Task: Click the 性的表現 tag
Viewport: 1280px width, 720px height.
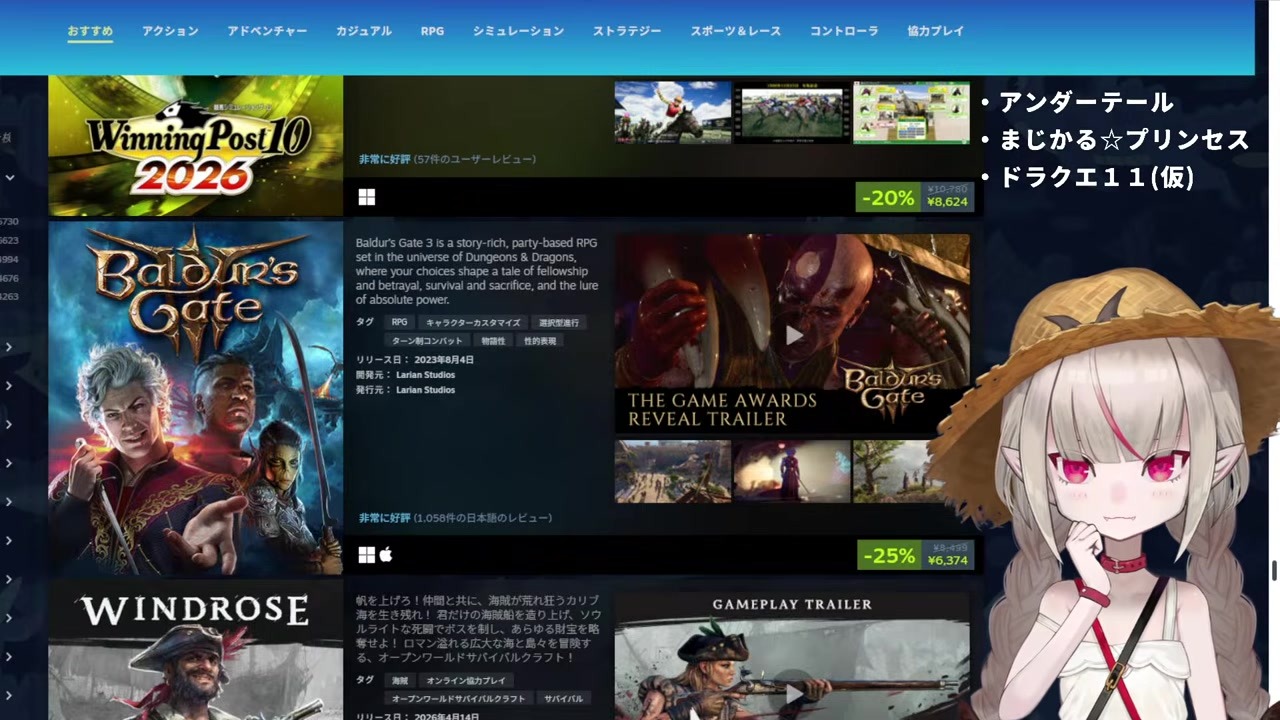Action: [541, 341]
